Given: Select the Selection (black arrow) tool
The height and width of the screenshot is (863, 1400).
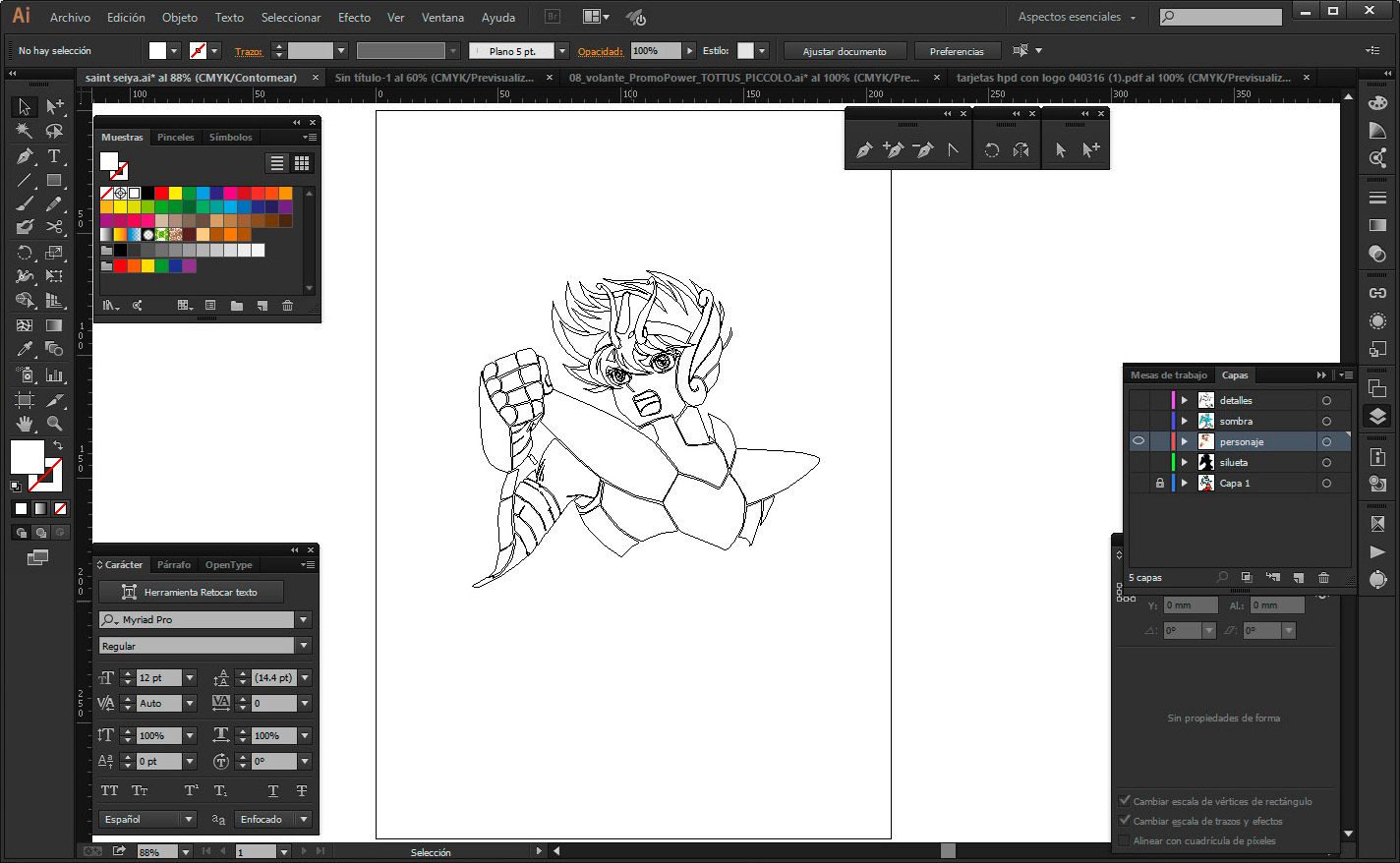Looking at the screenshot, I should (x=25, y=106).
